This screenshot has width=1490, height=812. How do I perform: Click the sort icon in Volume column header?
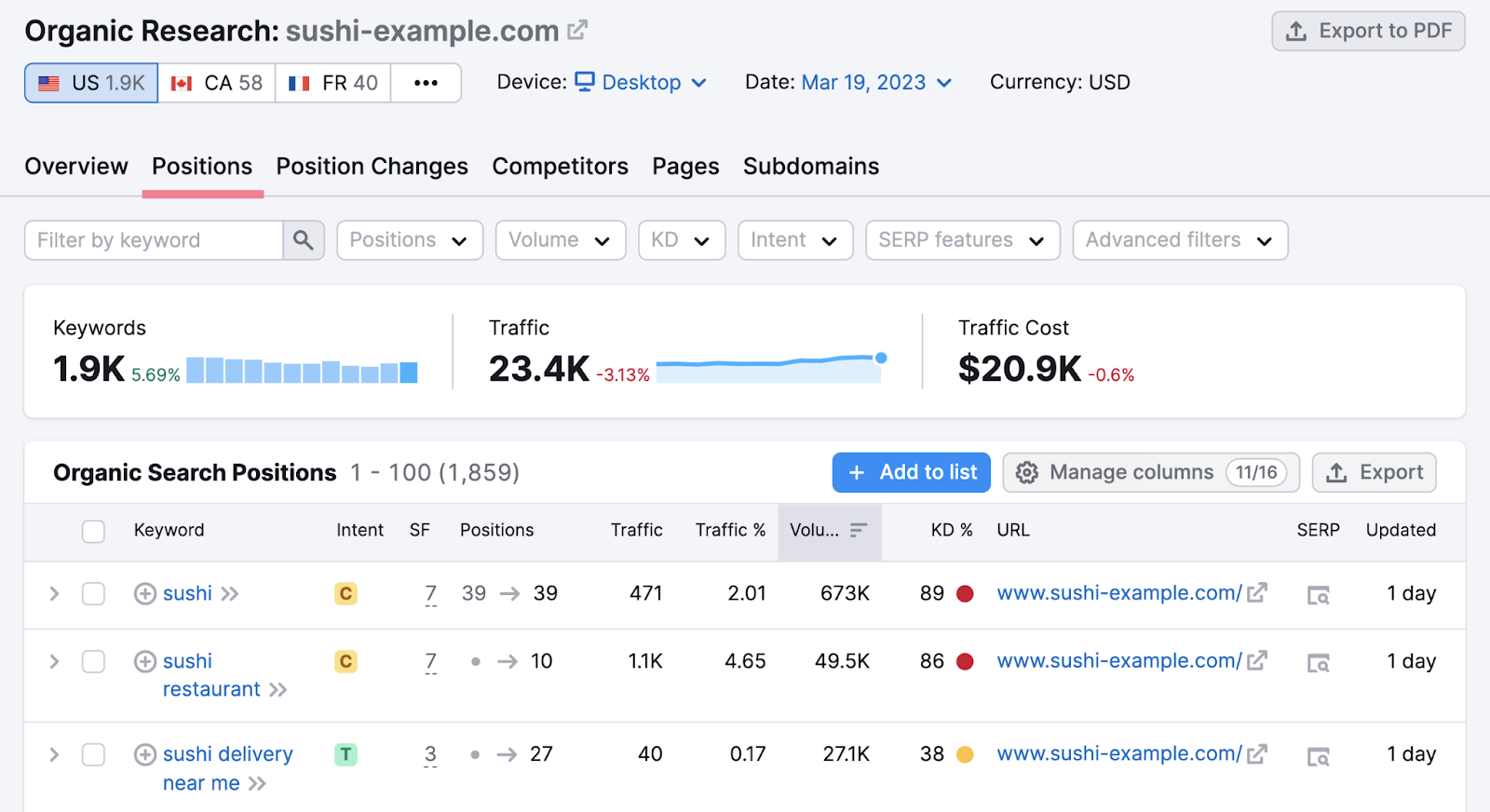pos(859,530)
